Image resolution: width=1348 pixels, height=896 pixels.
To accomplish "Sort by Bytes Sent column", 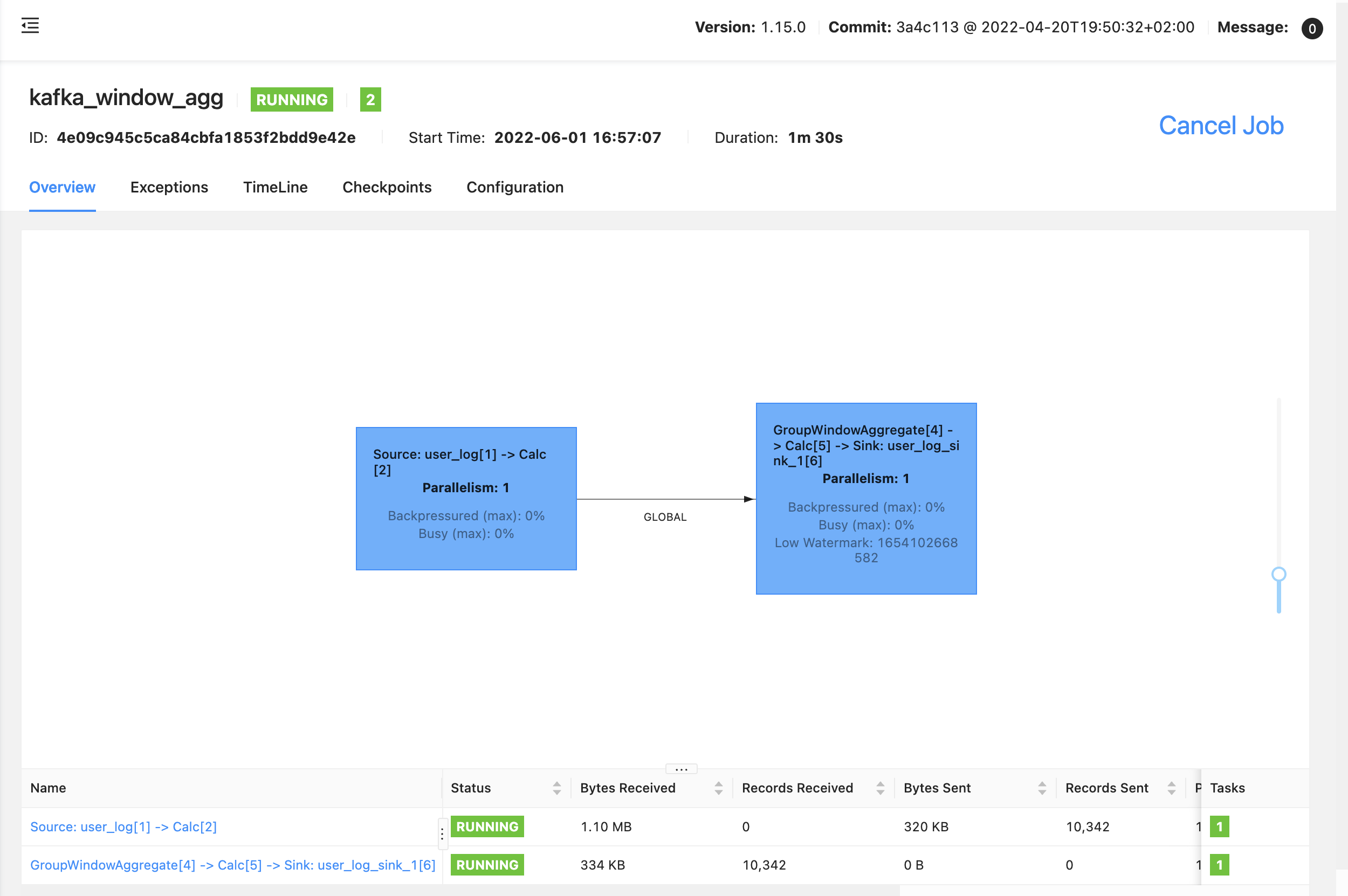I will (1042, 788).
